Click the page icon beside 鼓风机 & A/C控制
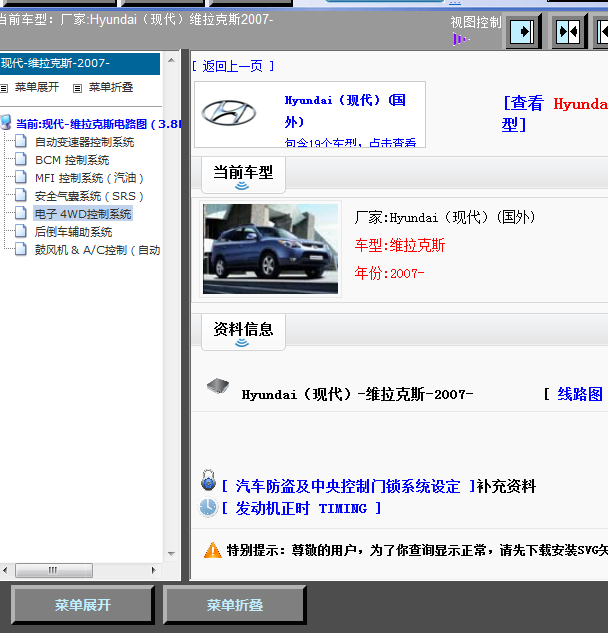This screenshot has height=637, width=608. pyautogui.click(x=21, y=249)
